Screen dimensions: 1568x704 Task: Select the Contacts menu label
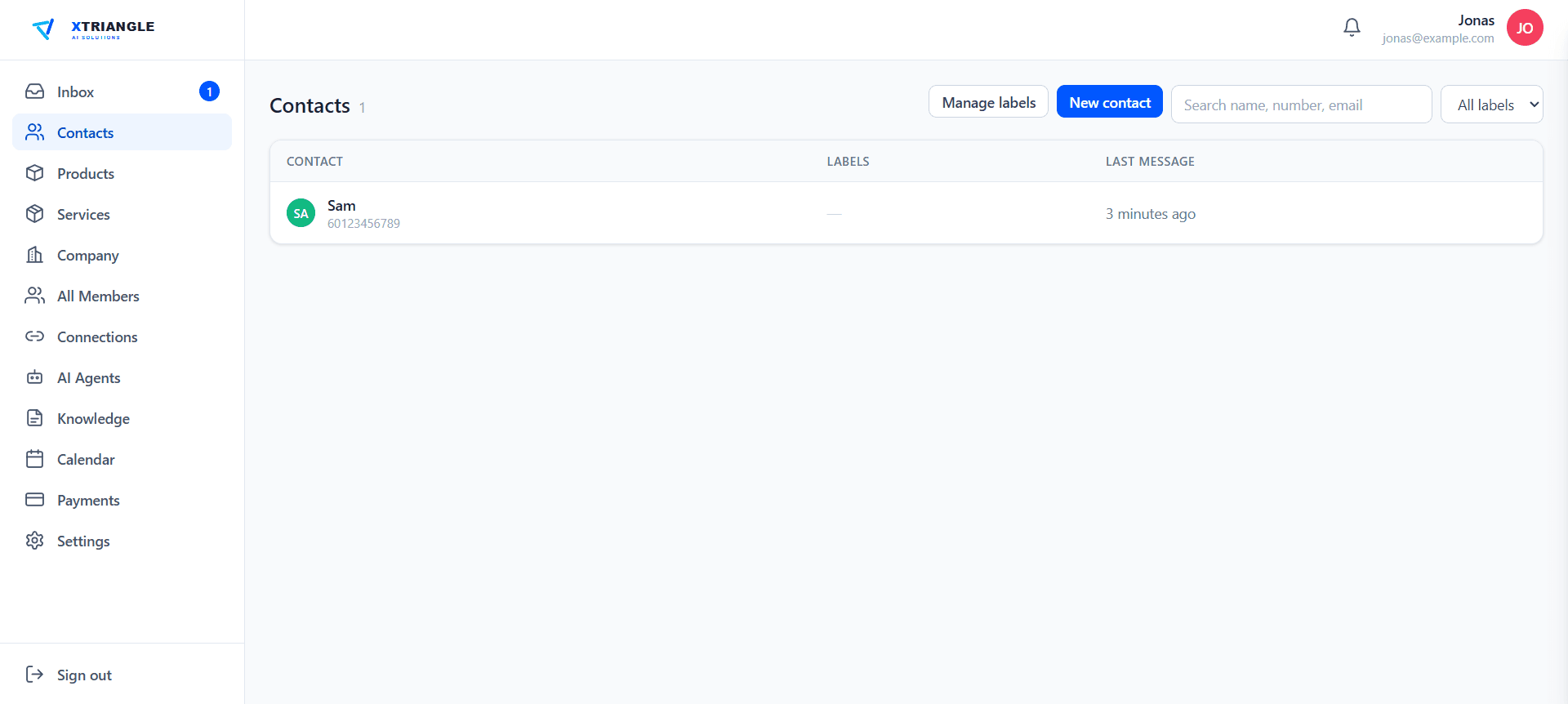(x=85, y=133)
